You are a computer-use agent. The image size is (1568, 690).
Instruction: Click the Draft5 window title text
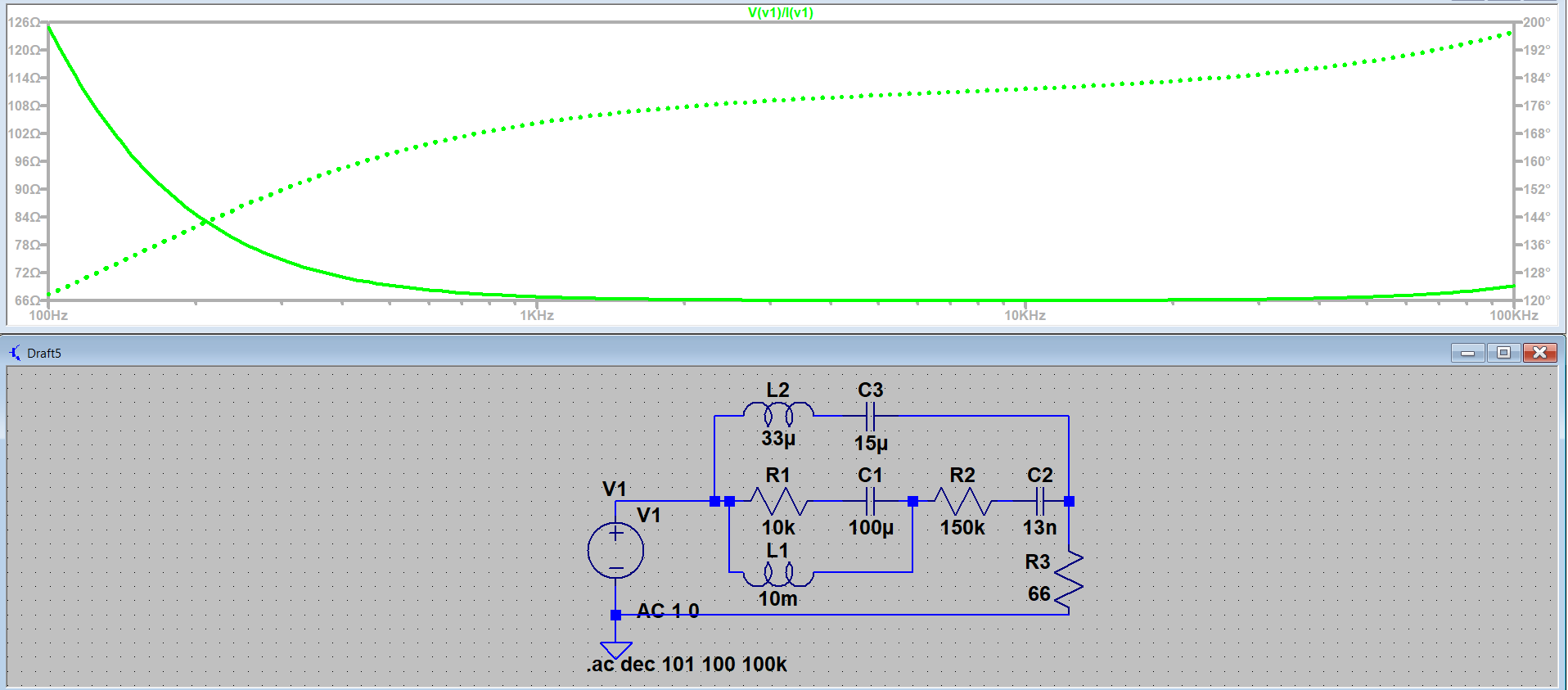pyautogui.click(x=44, y=354)
